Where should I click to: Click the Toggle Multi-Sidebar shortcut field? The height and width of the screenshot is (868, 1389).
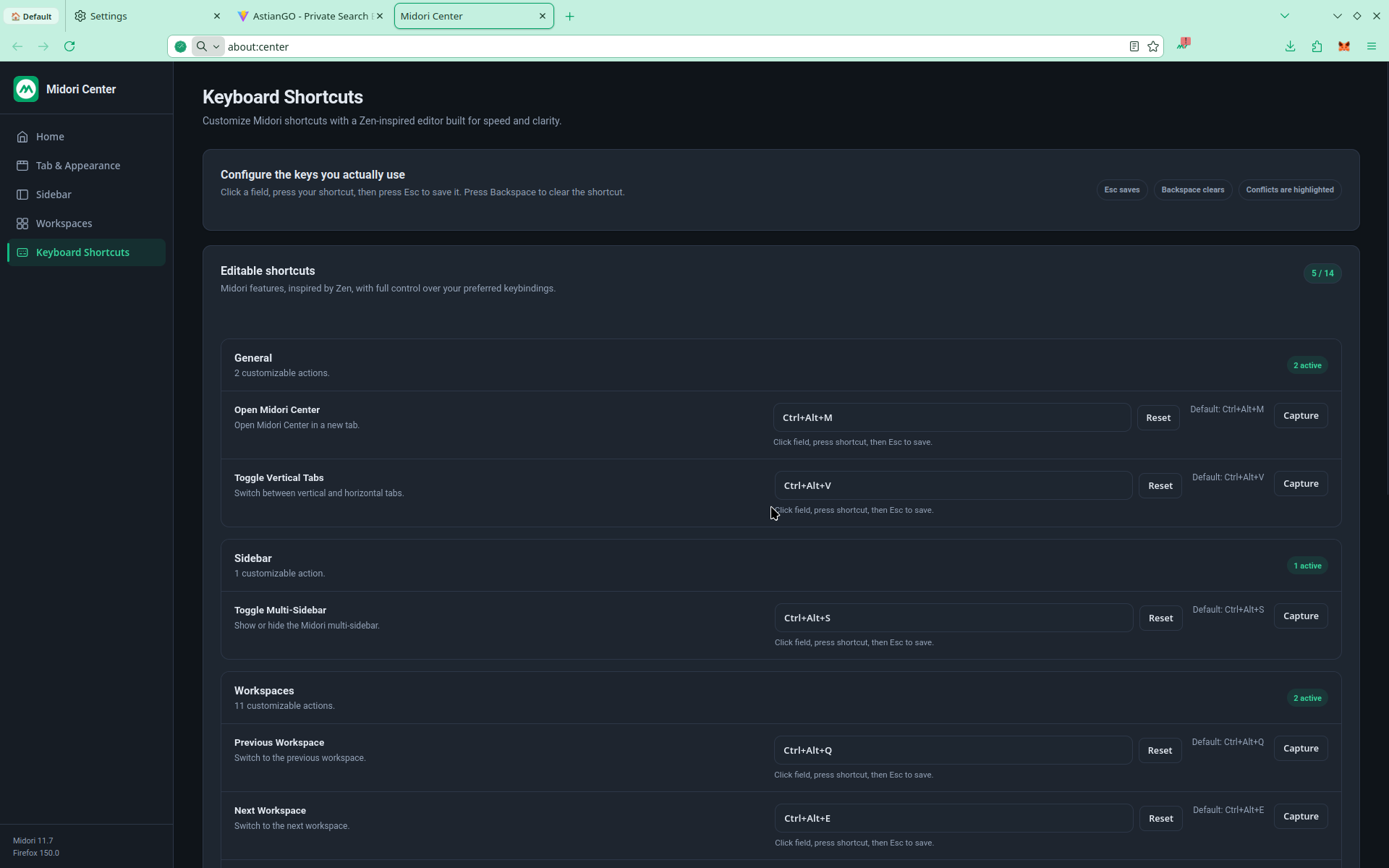(954, 618)
